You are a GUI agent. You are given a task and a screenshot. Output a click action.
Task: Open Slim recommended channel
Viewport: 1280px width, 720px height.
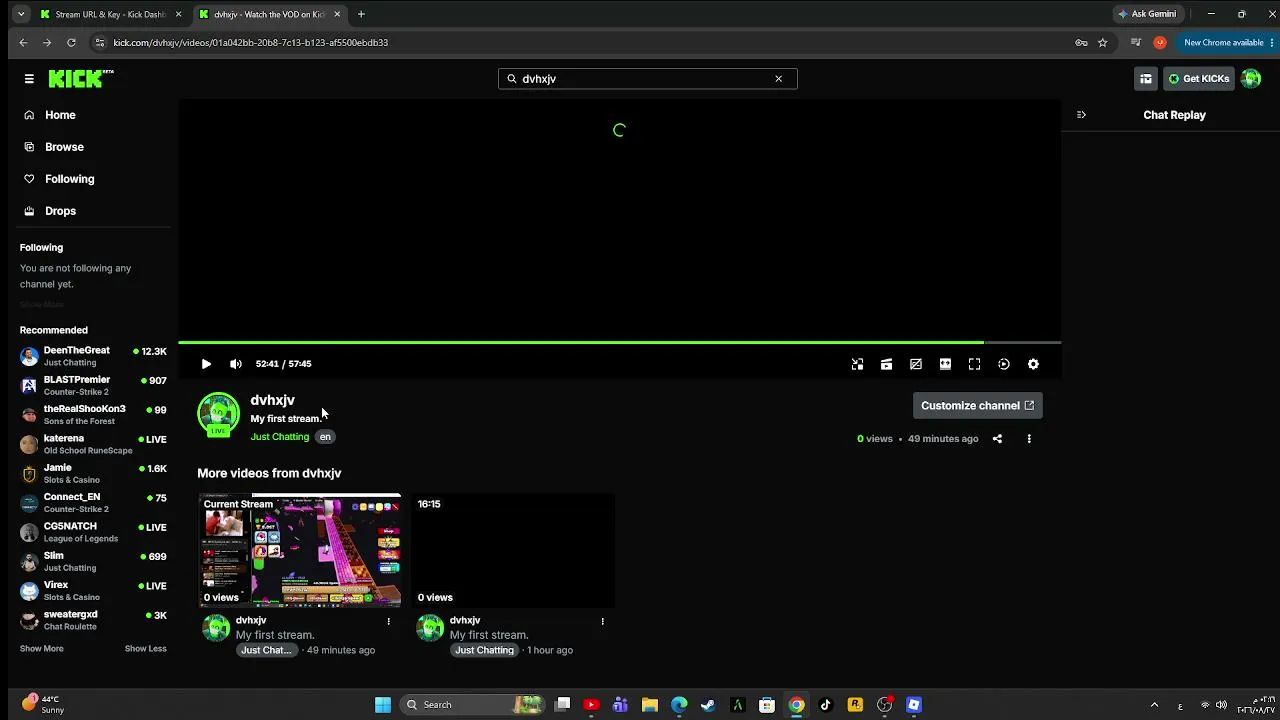[x=93, y=561]
